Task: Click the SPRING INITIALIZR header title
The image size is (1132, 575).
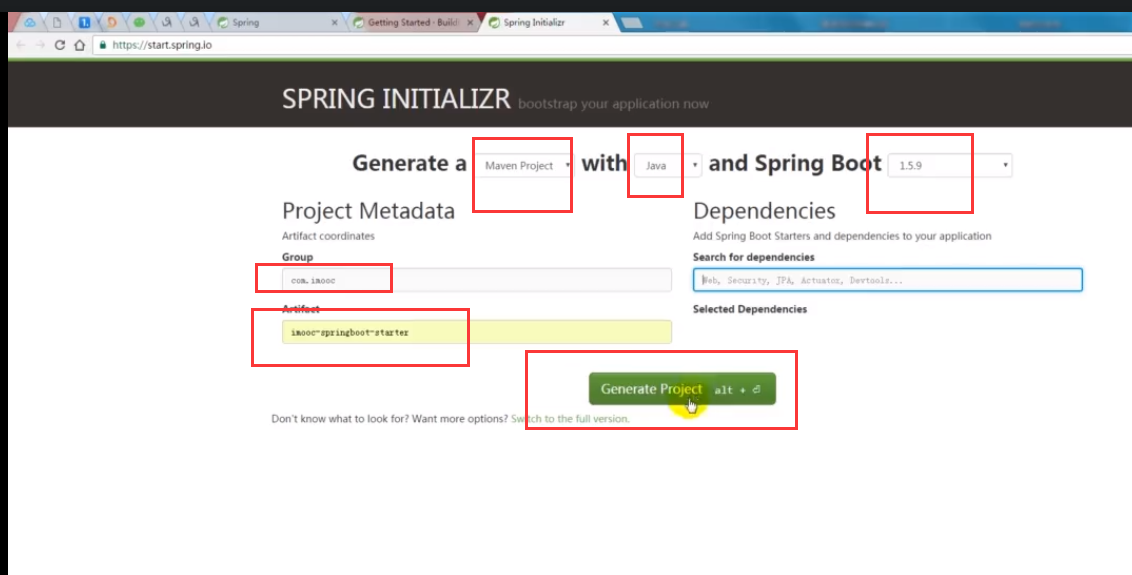Action: pos(396,99)
